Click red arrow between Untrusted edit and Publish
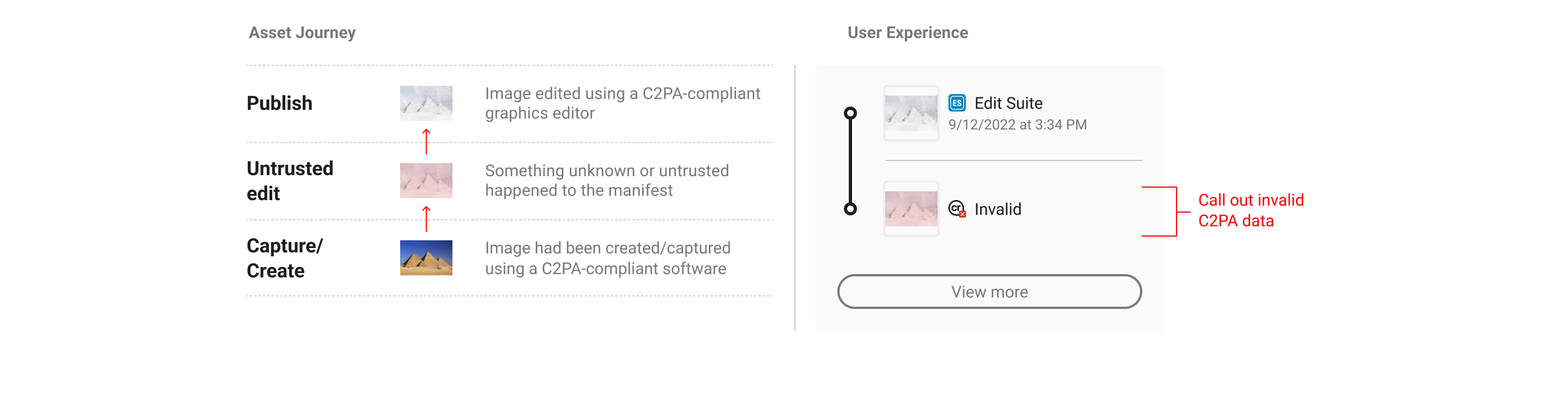The height and width of the screenshot is (409, 1568). (426, 141)
